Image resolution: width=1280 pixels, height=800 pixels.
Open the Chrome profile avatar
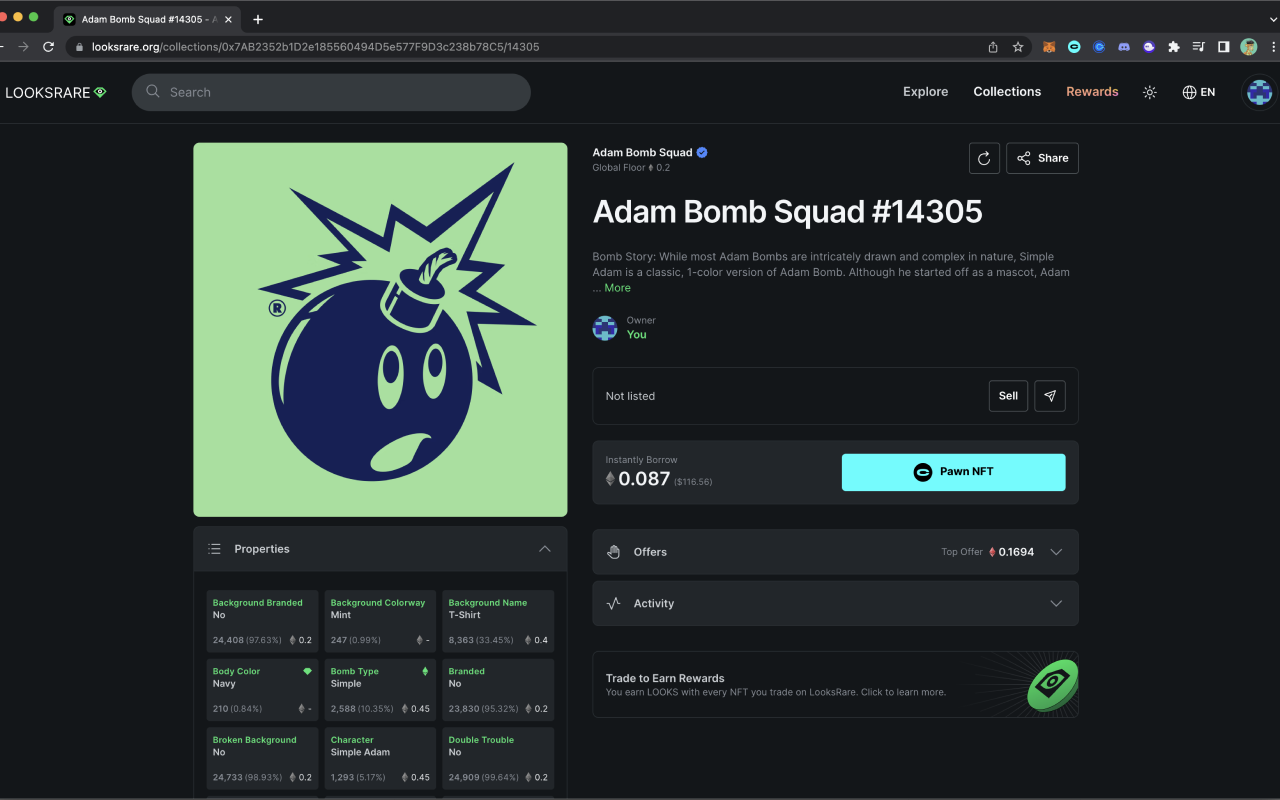point(1248,47)
